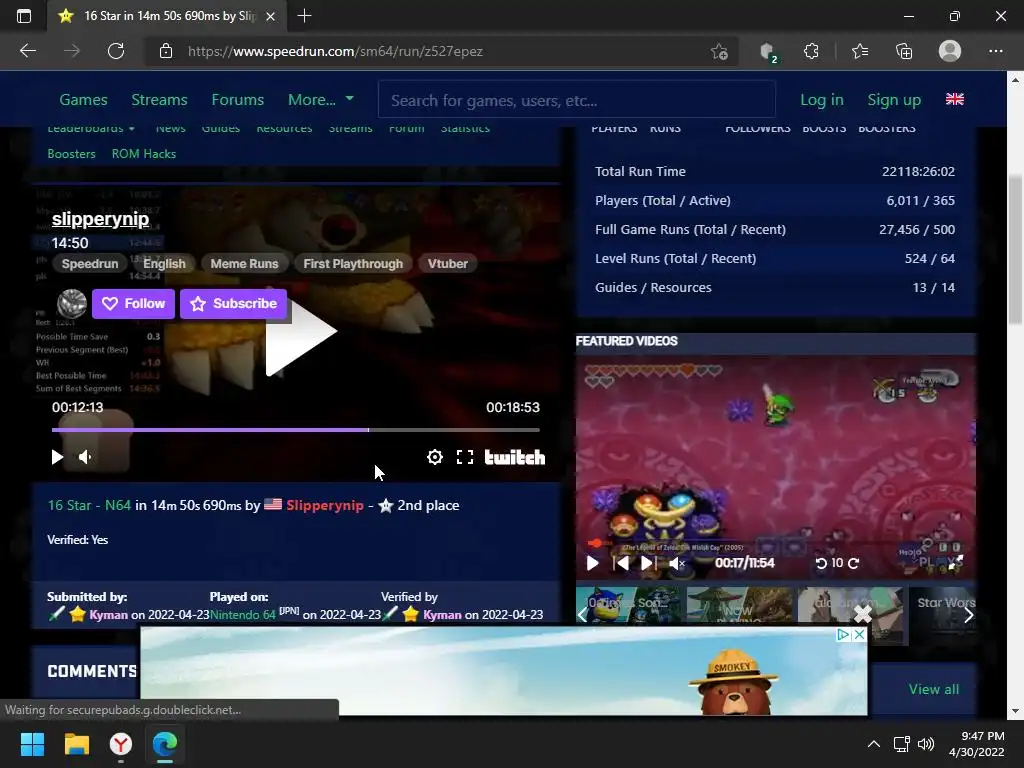Open the Boosters tab
This screenshot has height=768, width=1024.
71,154
